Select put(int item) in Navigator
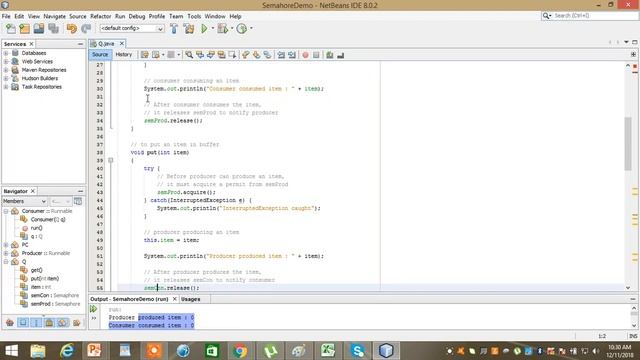The width and height of the screenshot is (640, 360). (x=45, y=279)
